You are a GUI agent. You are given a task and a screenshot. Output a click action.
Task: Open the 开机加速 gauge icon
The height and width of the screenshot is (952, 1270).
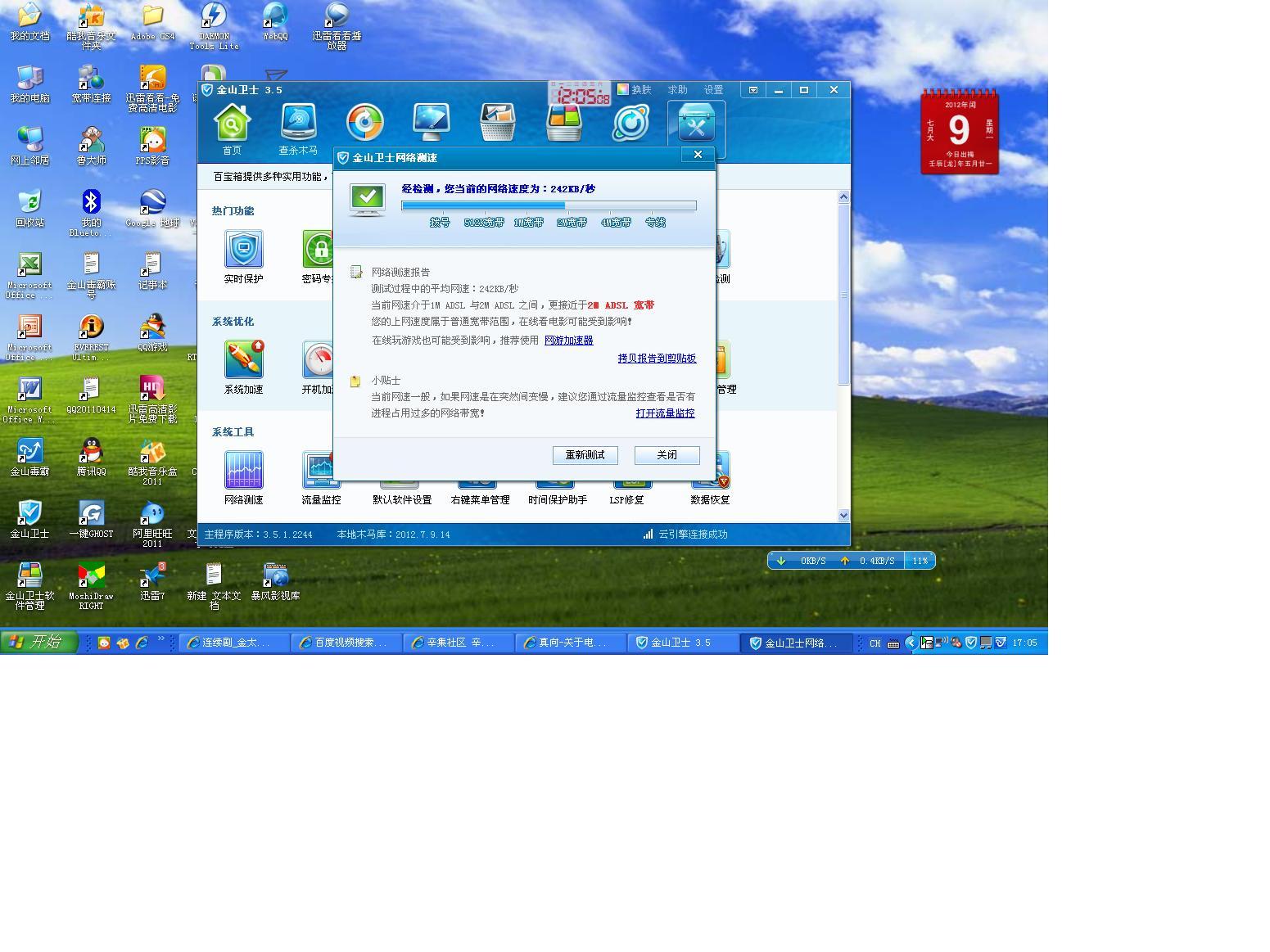pyautogui.click(x=318, y=359)
